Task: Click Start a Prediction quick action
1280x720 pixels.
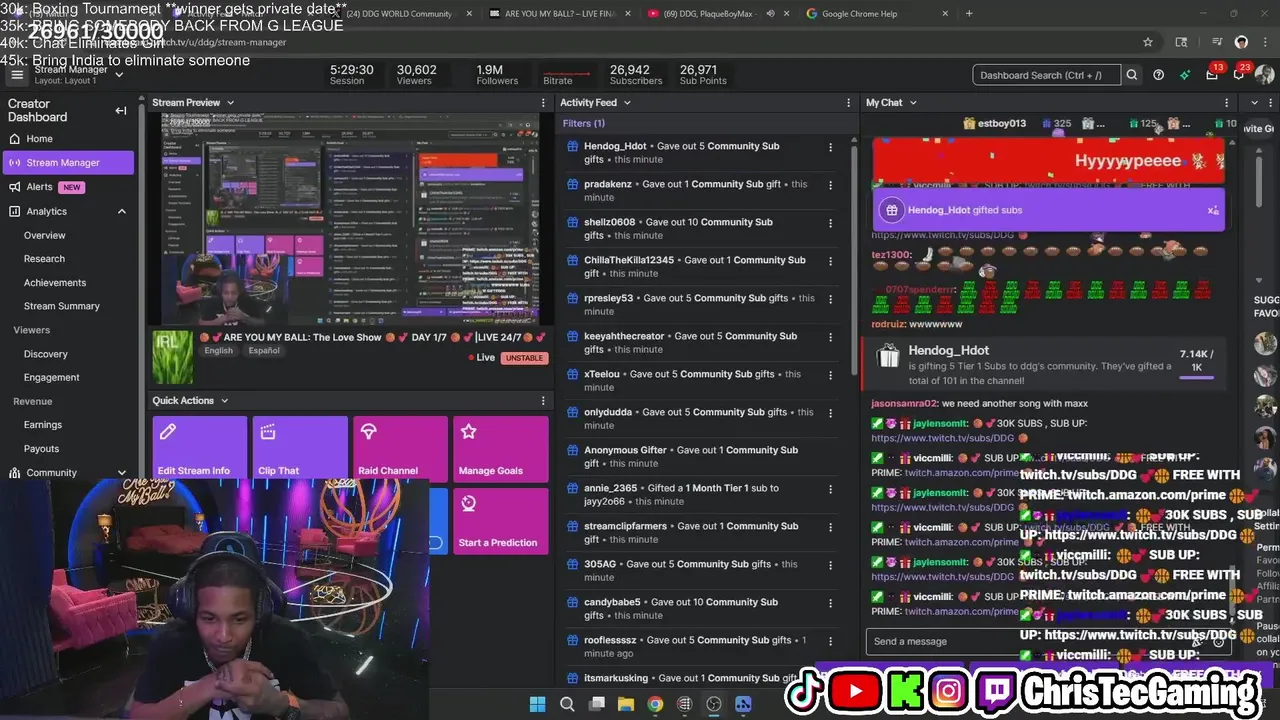Action: coord(501,521)
